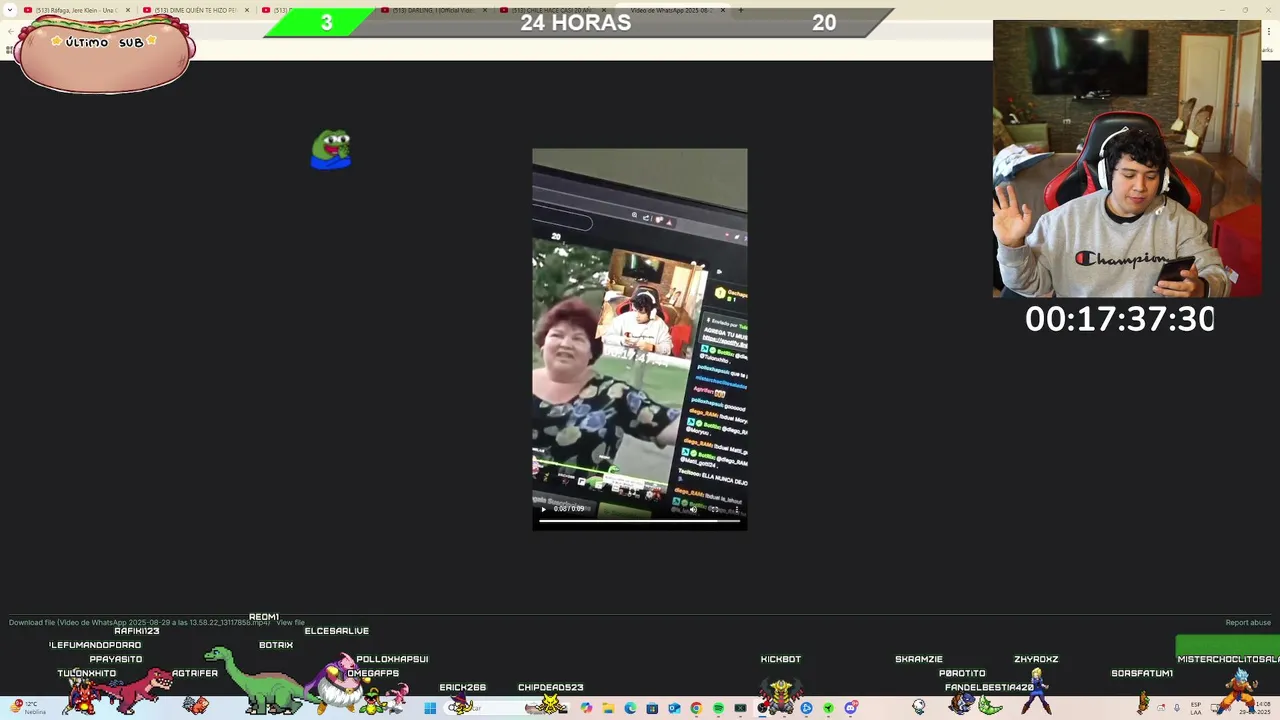The width and height of the screenshot is (1280, 720).
Task: Open Discord from the taskbar
Action: tap(851, 708)
